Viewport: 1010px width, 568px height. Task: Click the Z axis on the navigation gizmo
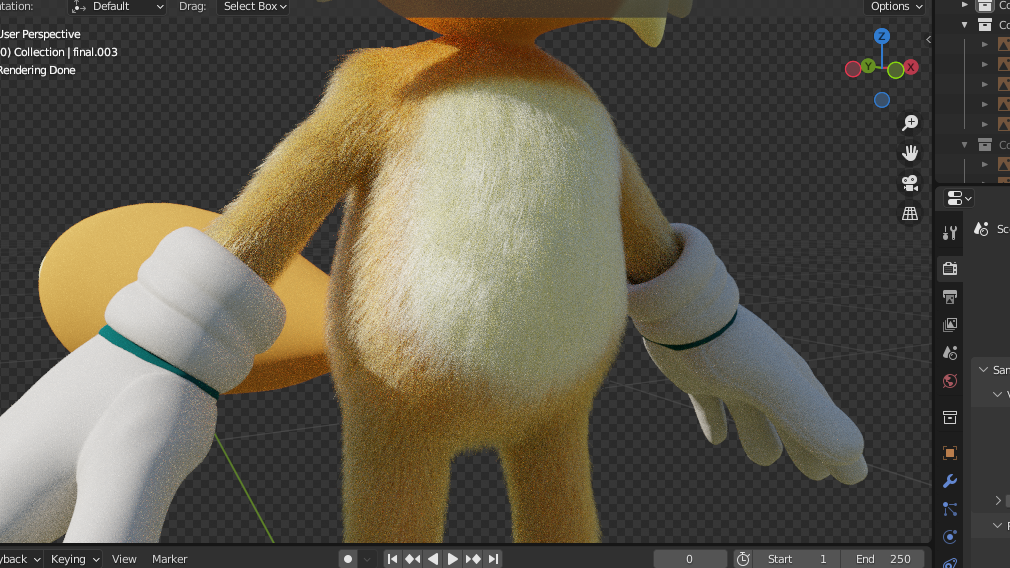point(881,36)
